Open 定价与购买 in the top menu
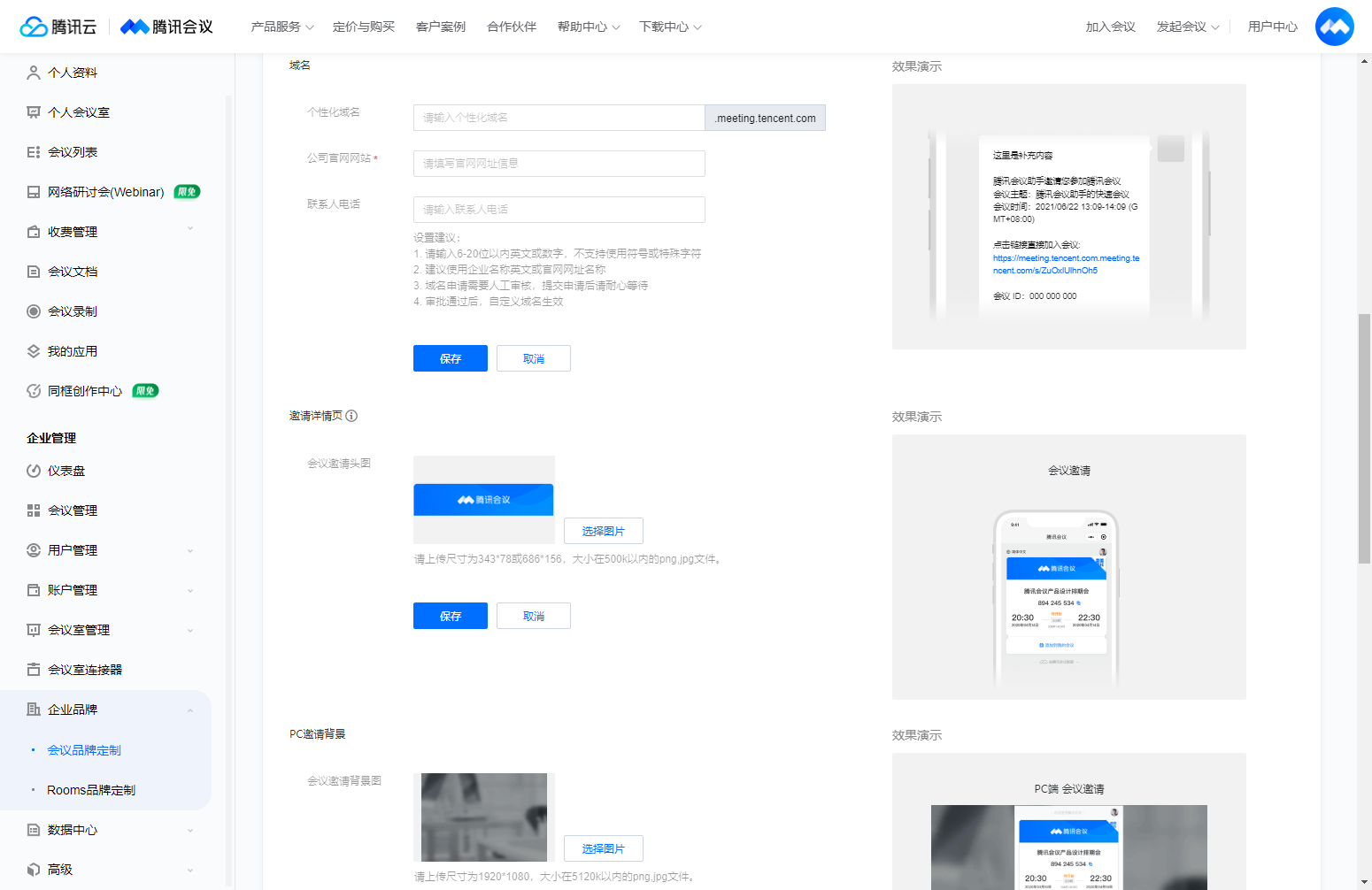 pyautogui.click(x=364, y=27)
